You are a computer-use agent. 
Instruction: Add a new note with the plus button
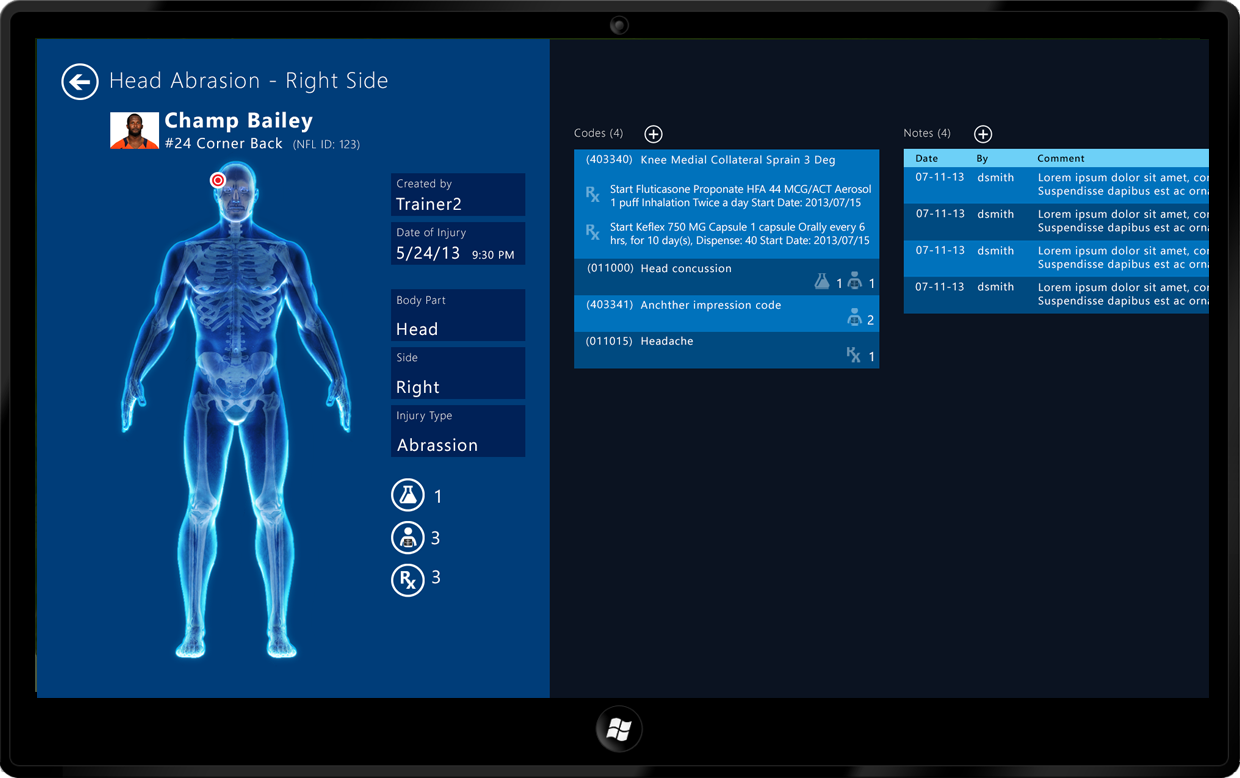pos(982,133)
